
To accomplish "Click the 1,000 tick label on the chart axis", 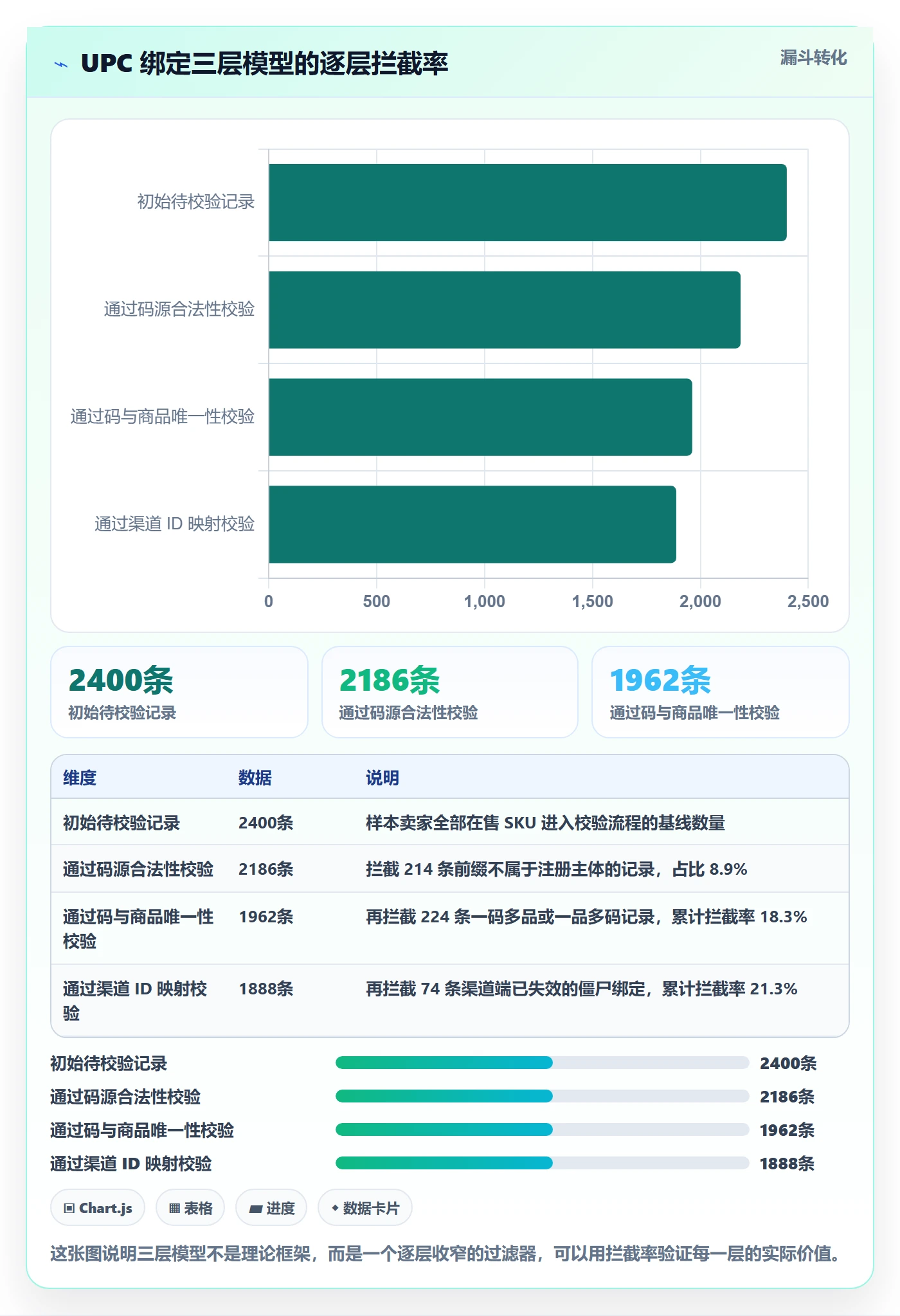I will click(485, 601).
